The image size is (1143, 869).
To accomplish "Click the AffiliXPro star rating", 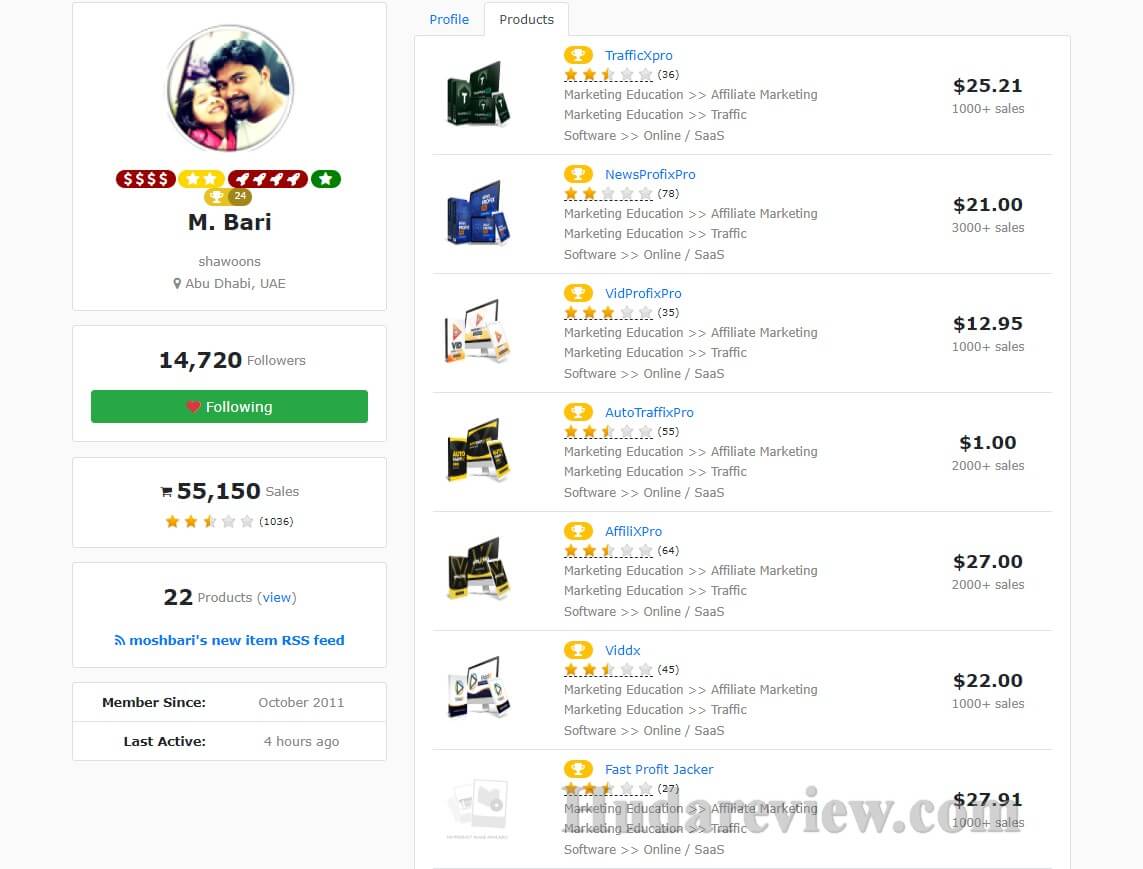I will pos(607,550).
